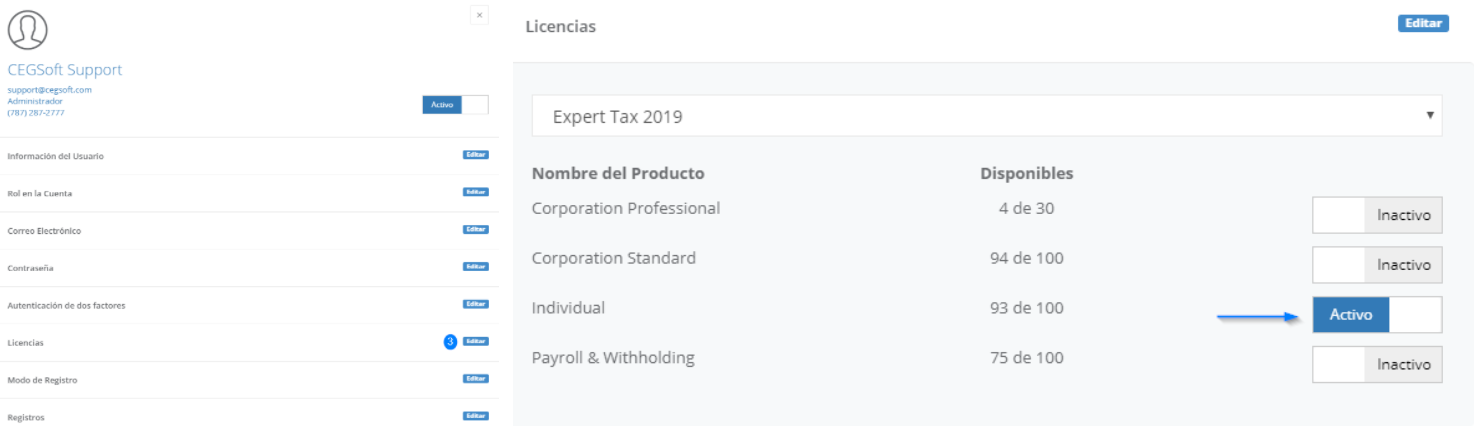The height and width of the screenshot is (426, 1476).
Task: Enable the Corporation Professional license toggle
Action: tap(1377, 215)
